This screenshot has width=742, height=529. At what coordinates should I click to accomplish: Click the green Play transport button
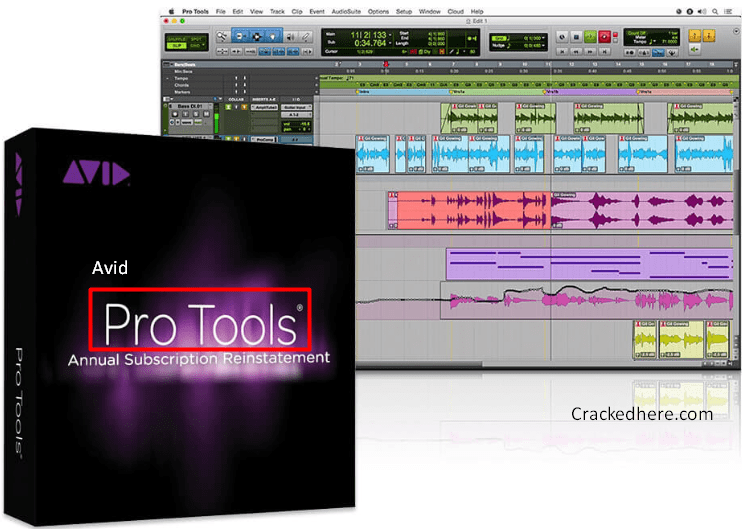pyautogui.click(x=590, y=36)
